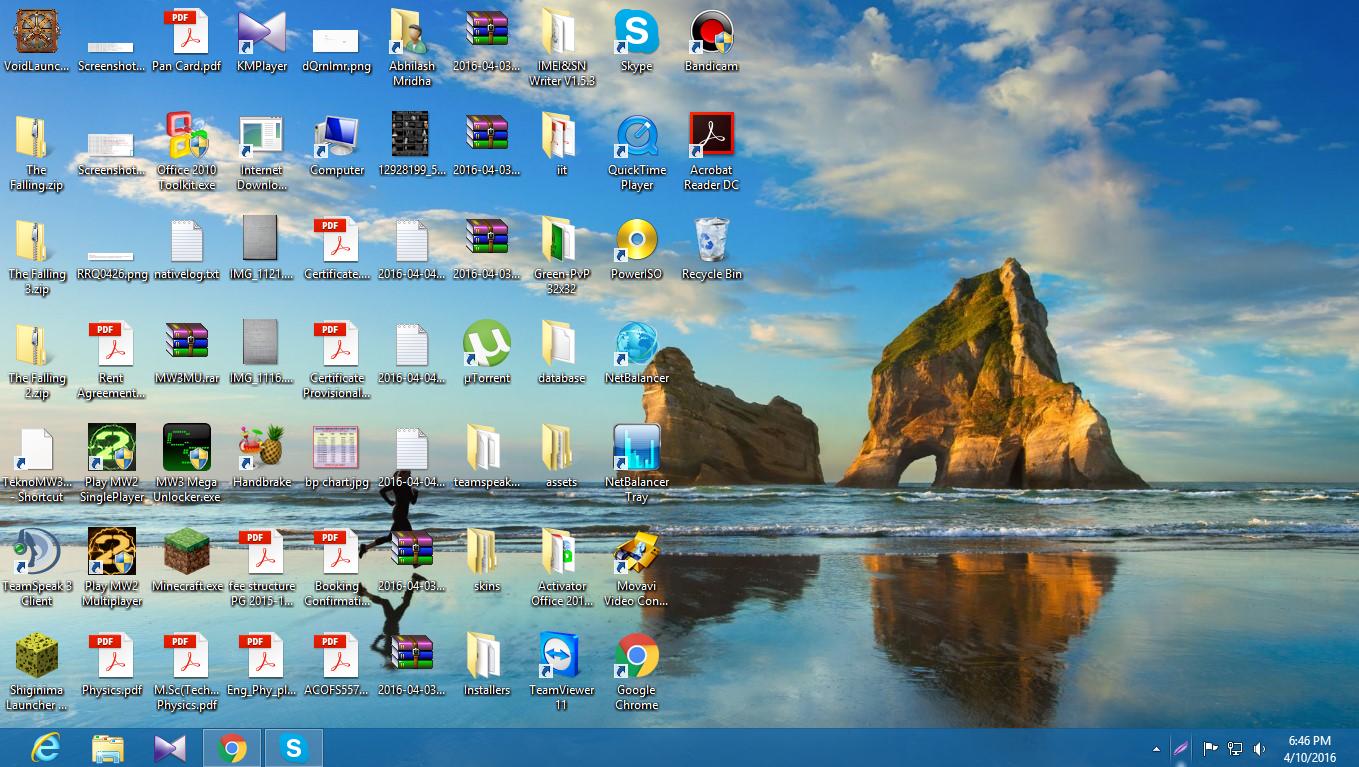Open the teamspeak folder
Image resolution: width=1359 pixels, height=767 pixels.
(487, 457)
